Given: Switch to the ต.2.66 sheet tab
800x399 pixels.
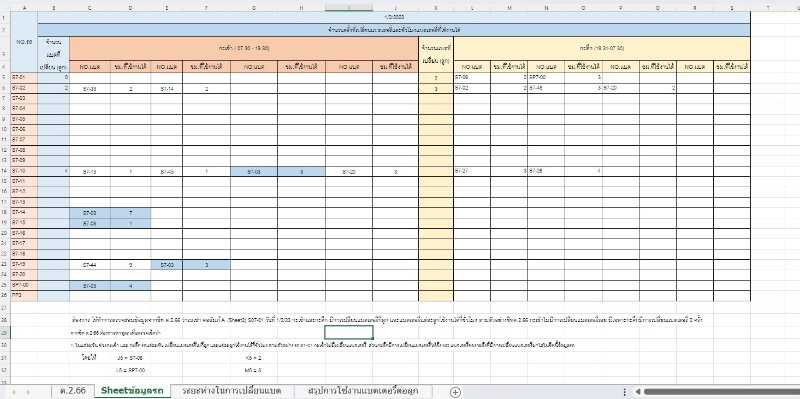Looking at the screenshot, I should pos(72,391).
